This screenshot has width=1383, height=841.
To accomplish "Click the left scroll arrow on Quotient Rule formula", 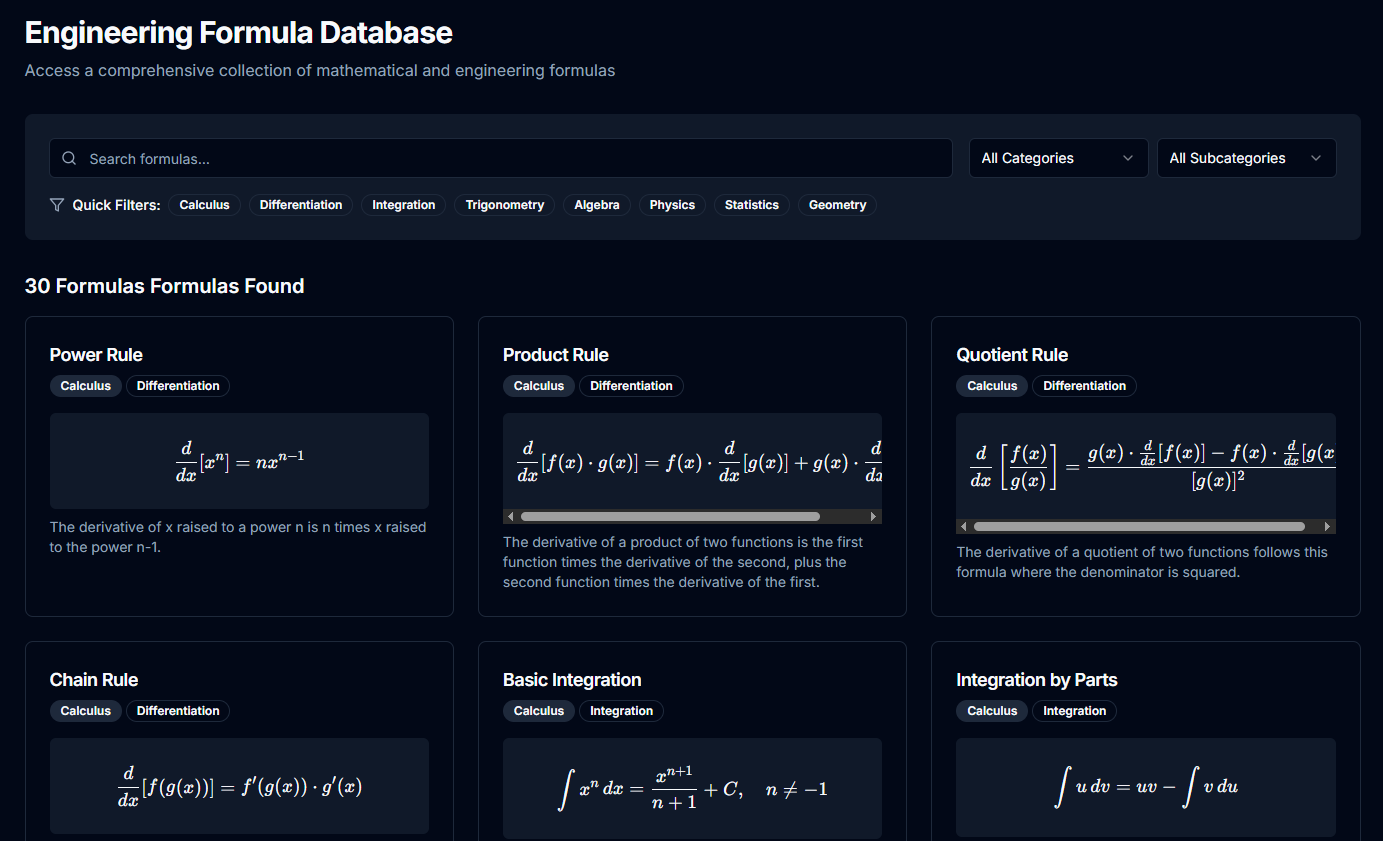I will click(963, 525).
